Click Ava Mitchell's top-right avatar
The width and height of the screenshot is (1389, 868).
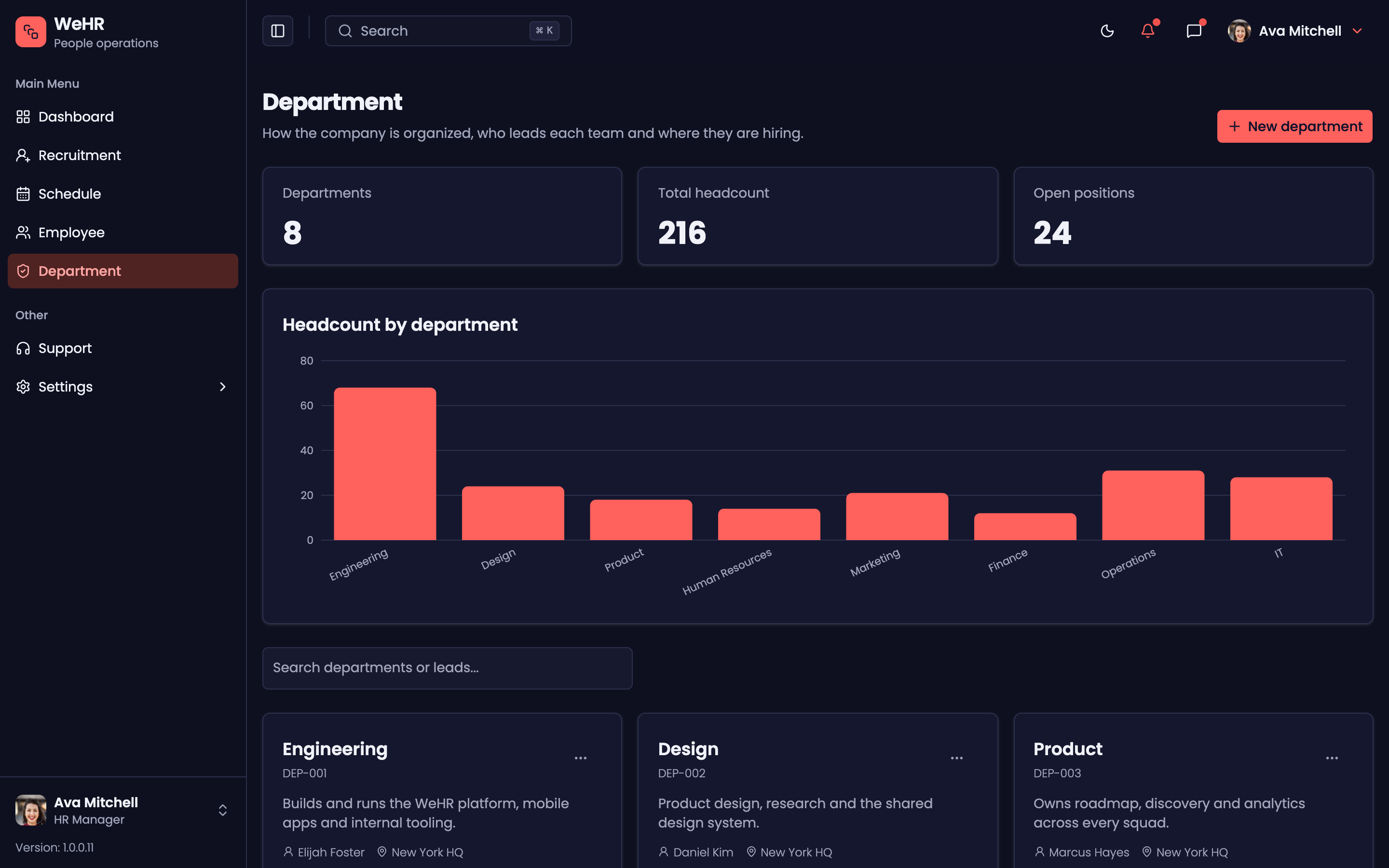coord(1239,31)
